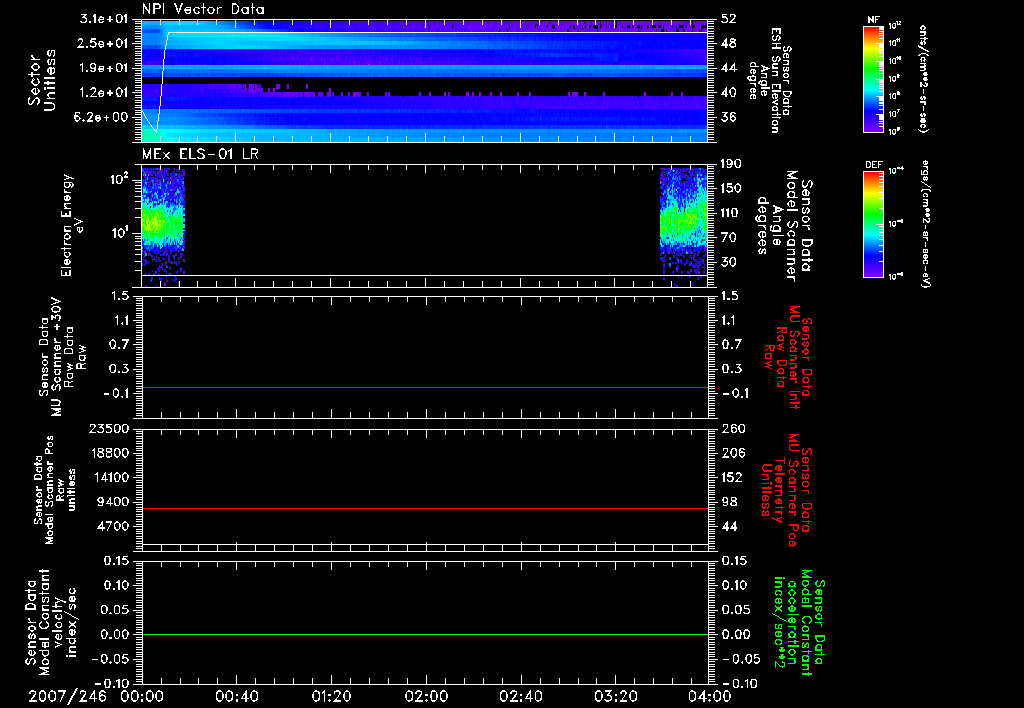Click the "cnts/(cm**2-sr-sec)" units label
The width and height of the screenshot is (1024, 708).
pos(923,79)
